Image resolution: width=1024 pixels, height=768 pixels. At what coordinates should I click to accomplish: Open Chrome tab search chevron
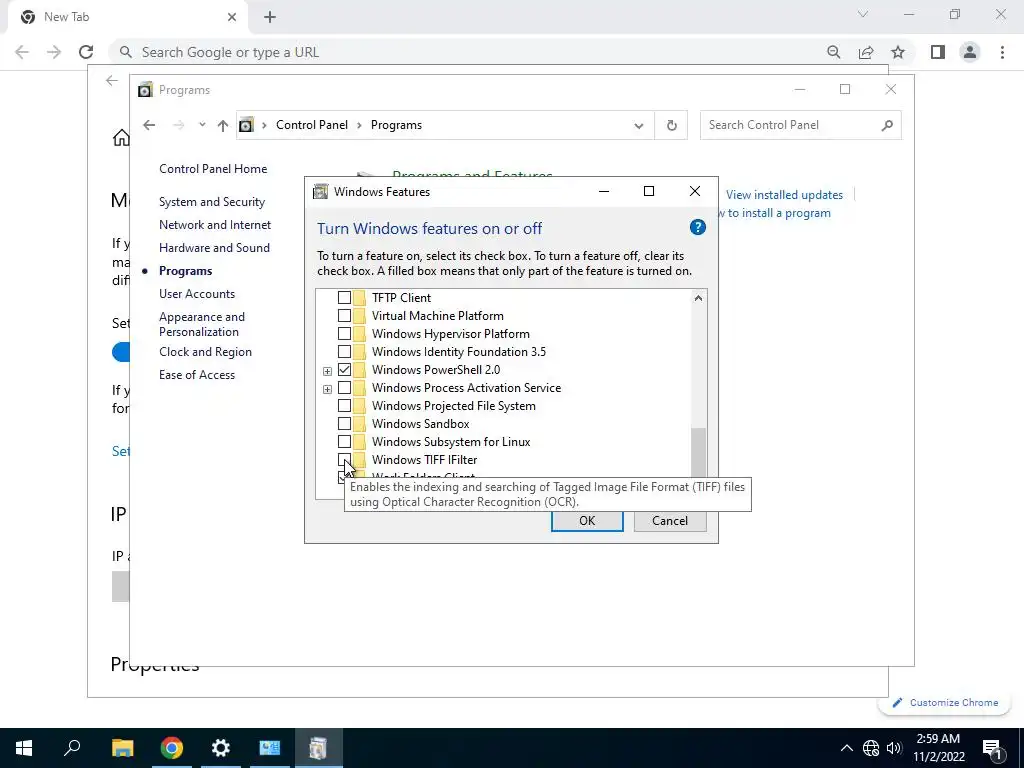tap(863, 14)
